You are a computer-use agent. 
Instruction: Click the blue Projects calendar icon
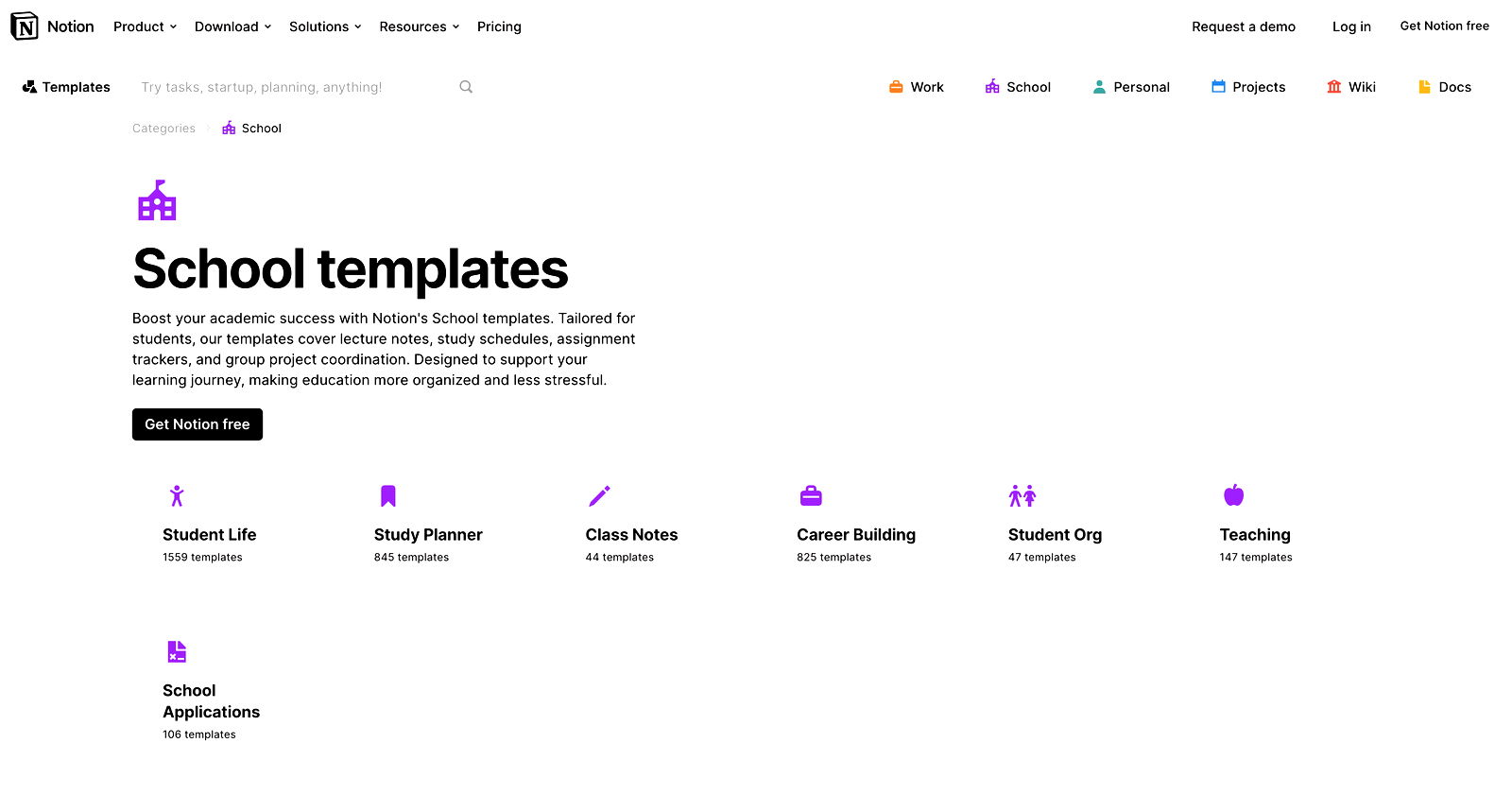(x=1218, y=87)
